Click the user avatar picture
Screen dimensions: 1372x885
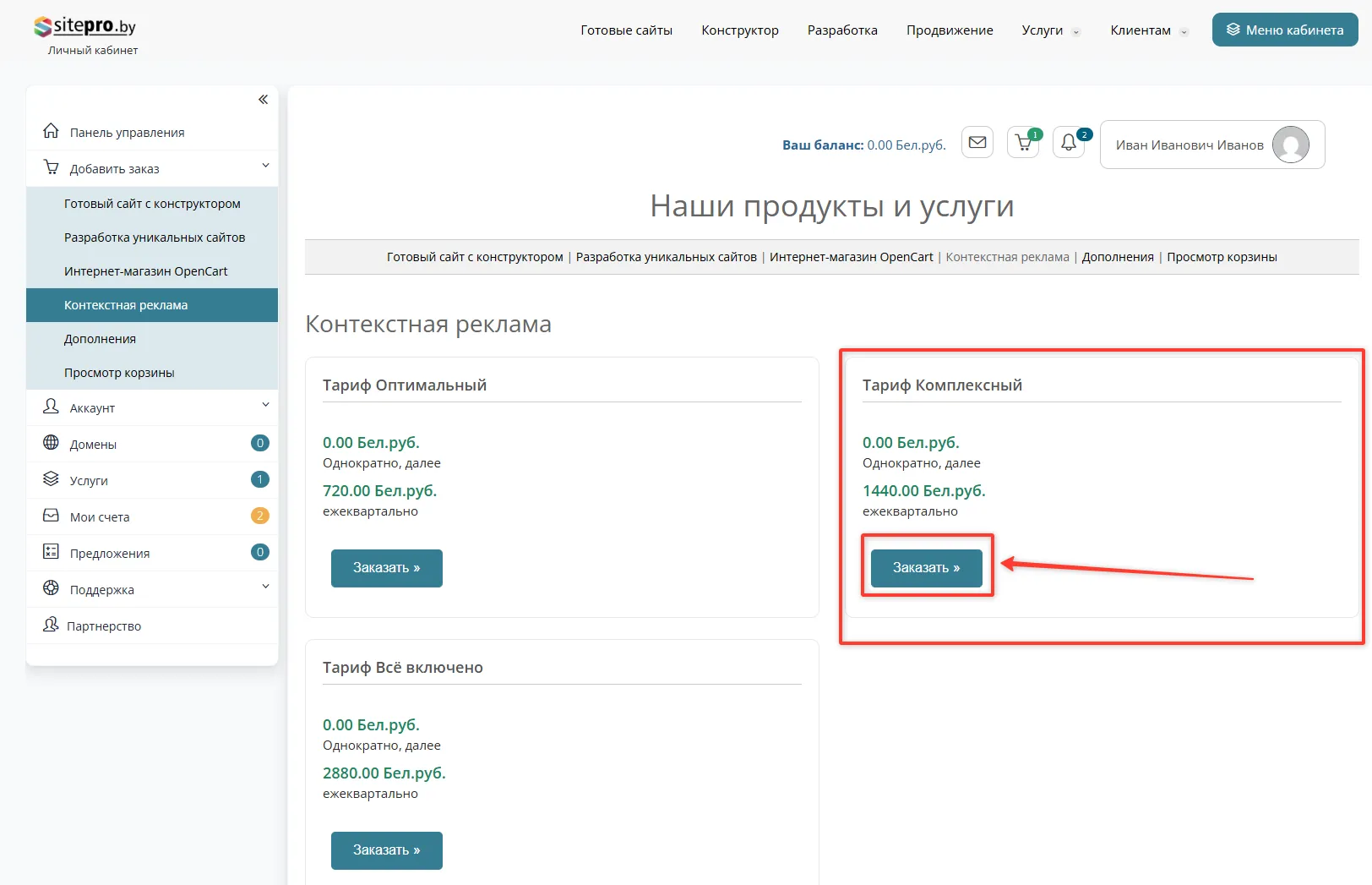click(x=1290, y=145)
